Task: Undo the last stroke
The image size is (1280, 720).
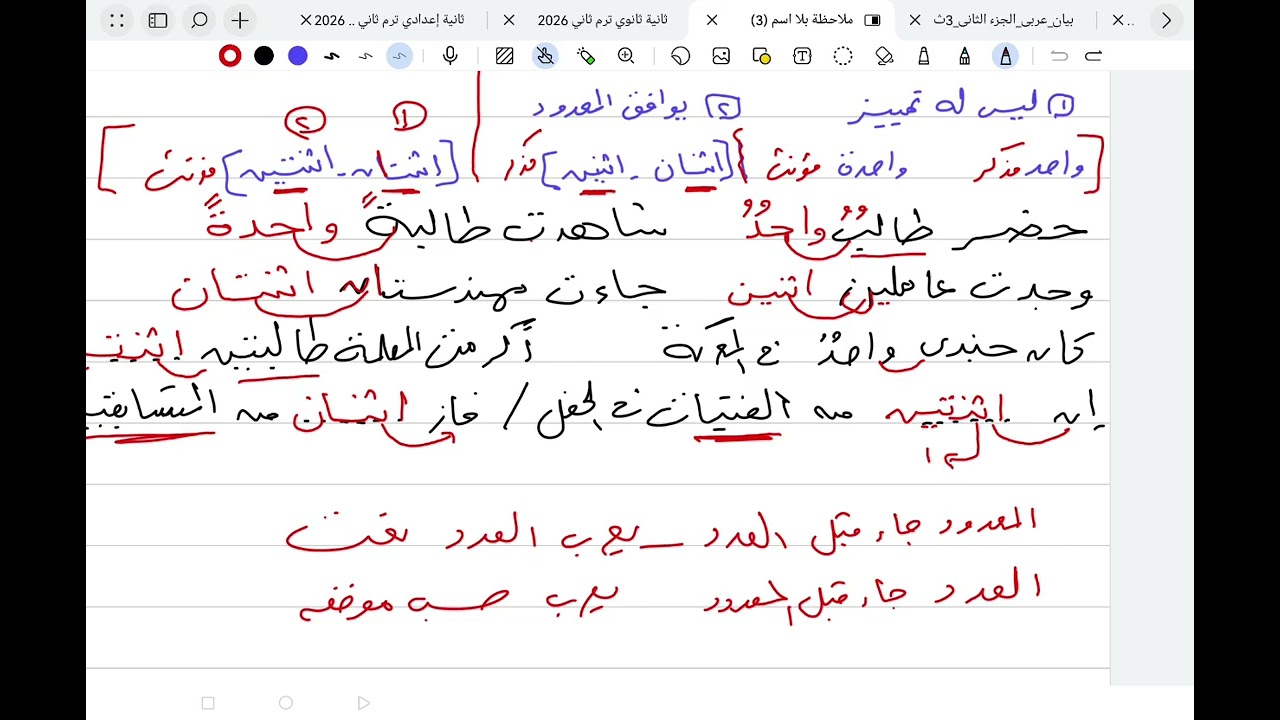Action: pyautogui.click(x=1059, y=56)
